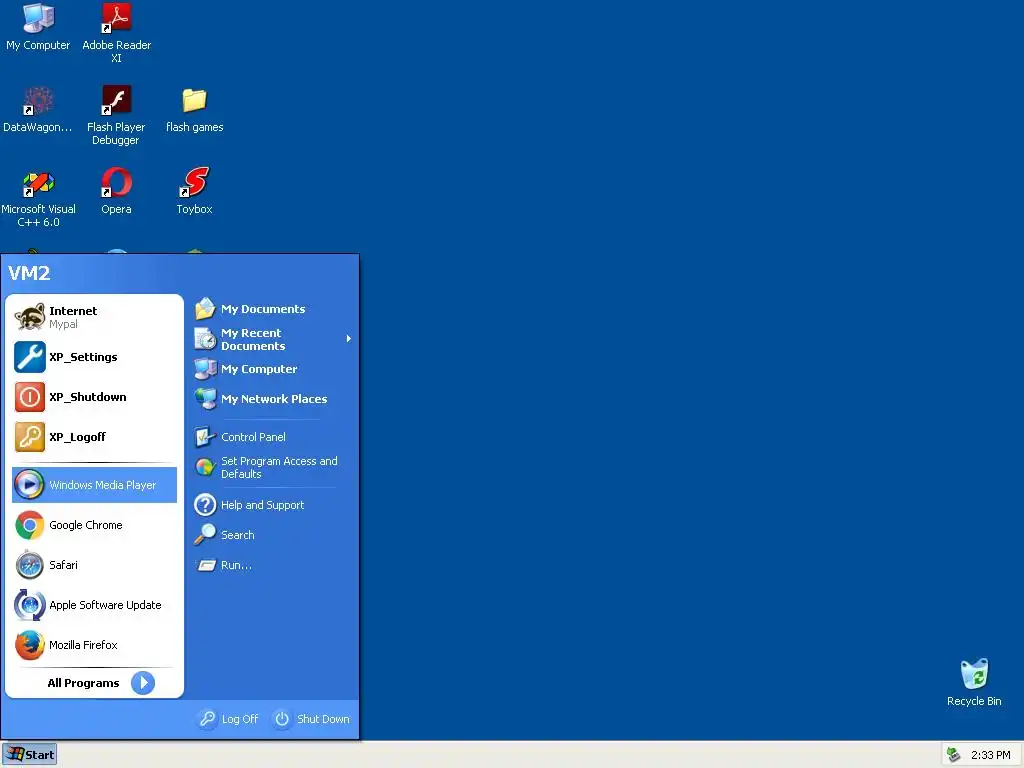
Task: Click the Start button on the taskbar
Action: click(x=29, y=754)
